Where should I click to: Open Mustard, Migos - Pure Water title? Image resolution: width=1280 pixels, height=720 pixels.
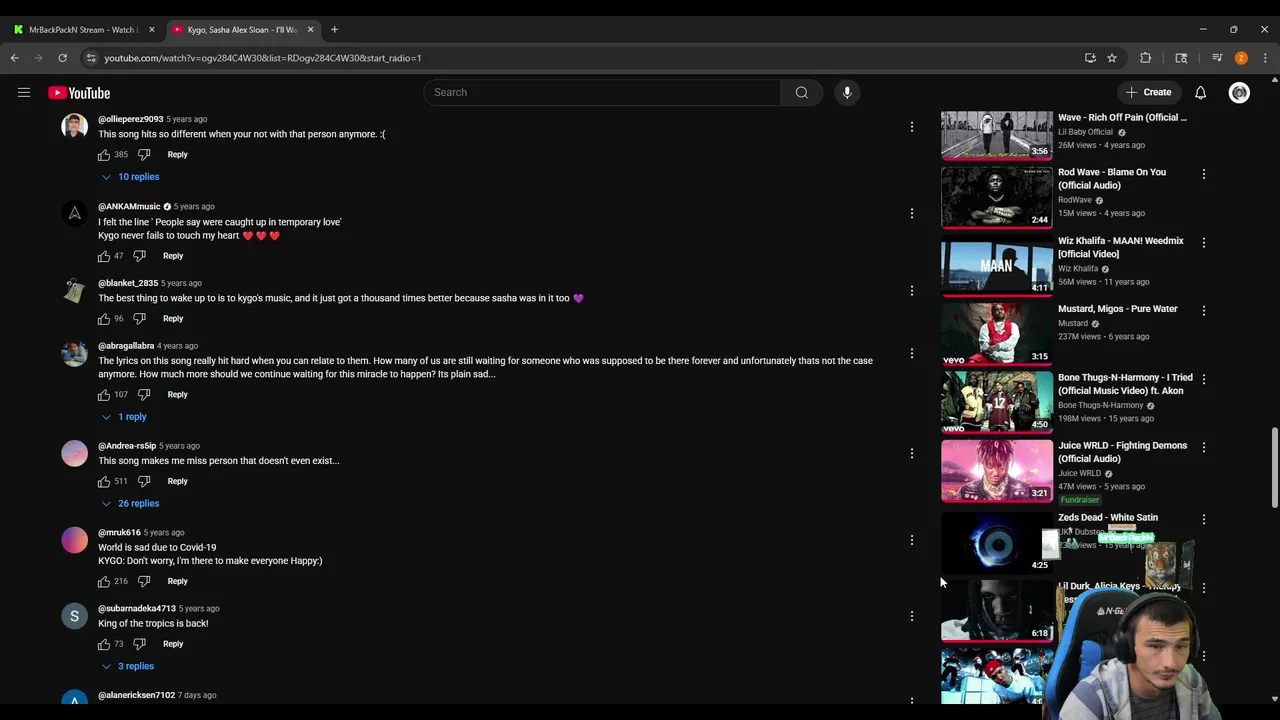[x=1118, y=309]
